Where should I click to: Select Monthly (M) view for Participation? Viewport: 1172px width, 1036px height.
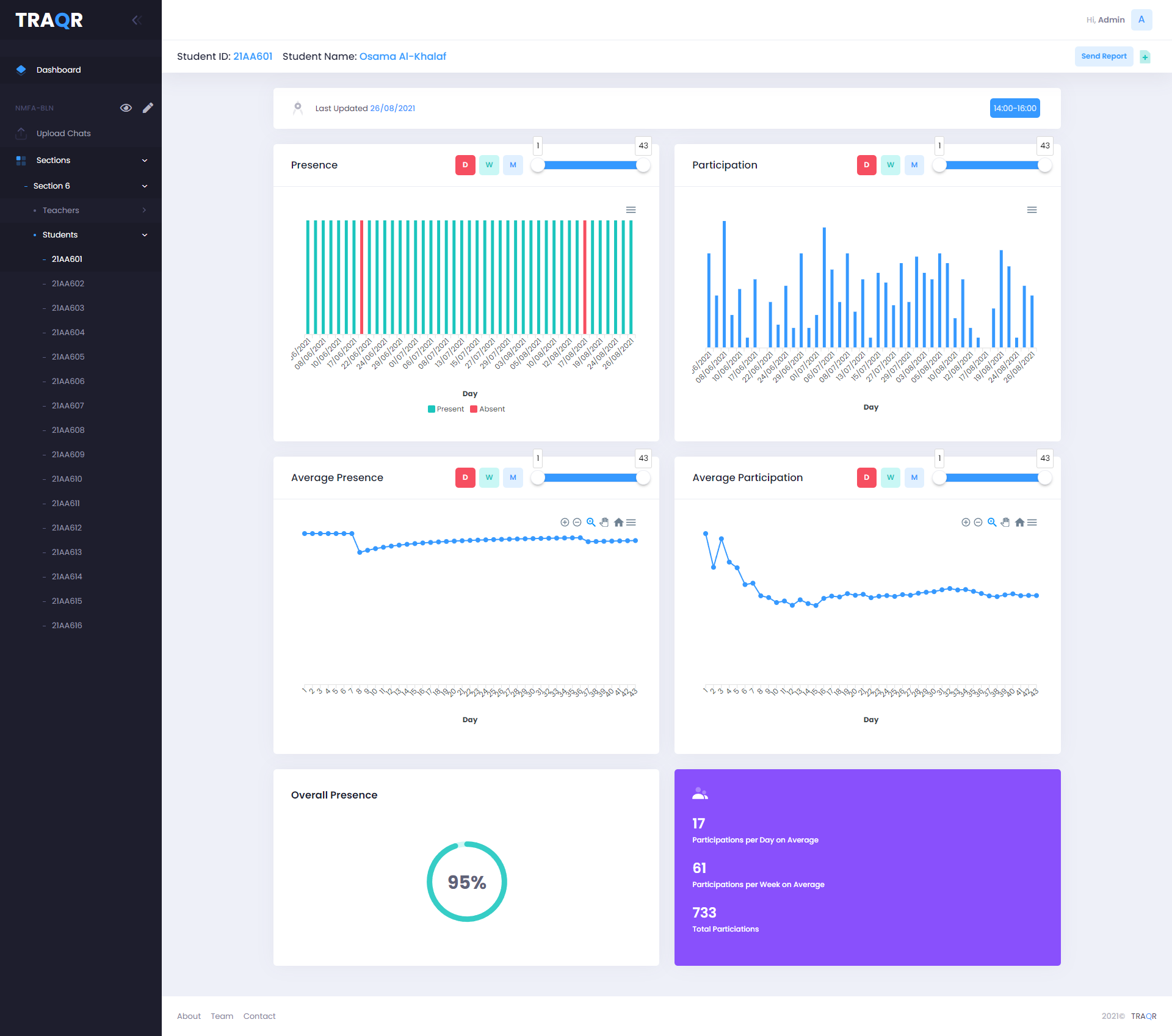(x=914, y=165)
